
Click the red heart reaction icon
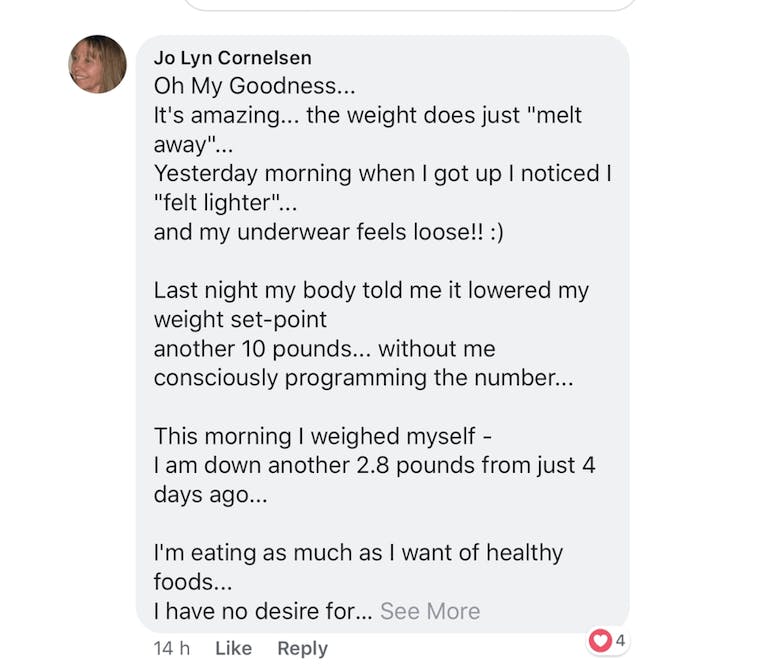click(x=600, y=641)
